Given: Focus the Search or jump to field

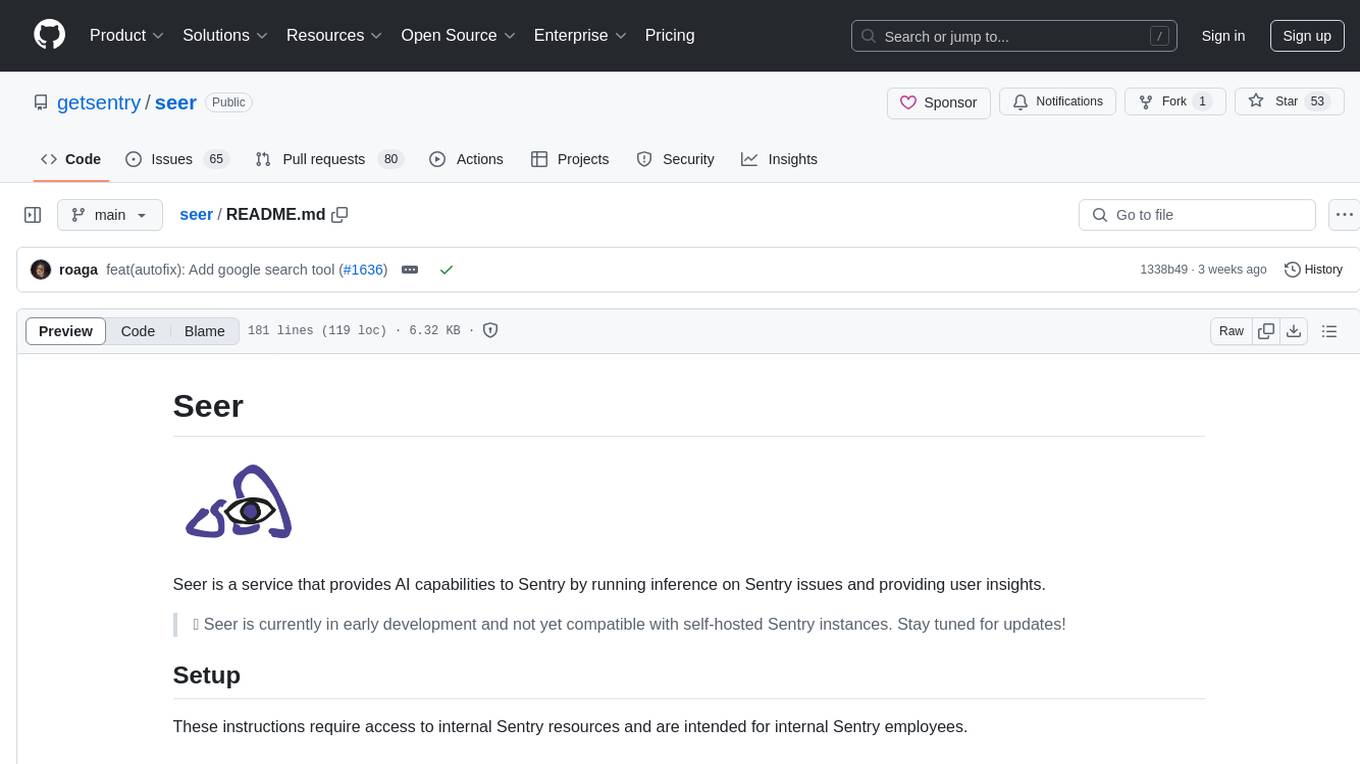Looking at the screenshot, I should click(x=1014, y=36).
